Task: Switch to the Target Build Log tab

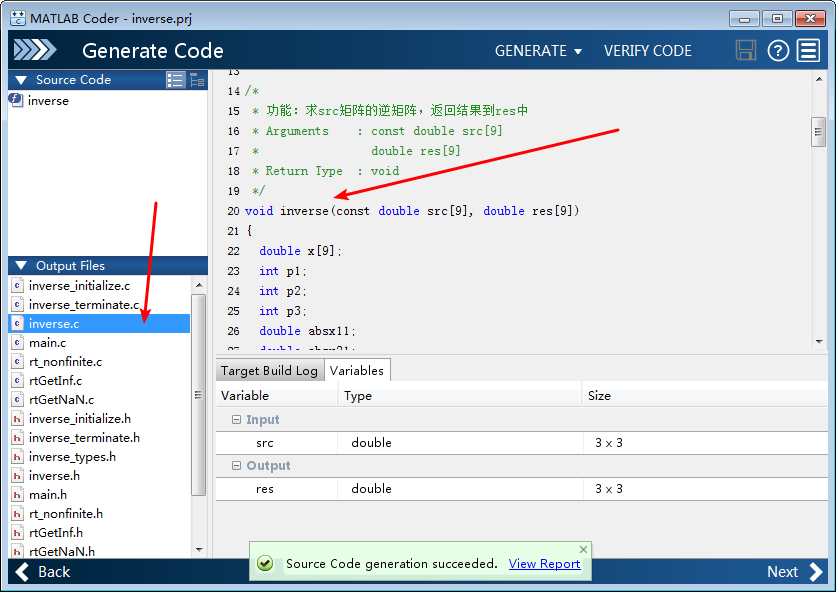Action: click(269, 371)
